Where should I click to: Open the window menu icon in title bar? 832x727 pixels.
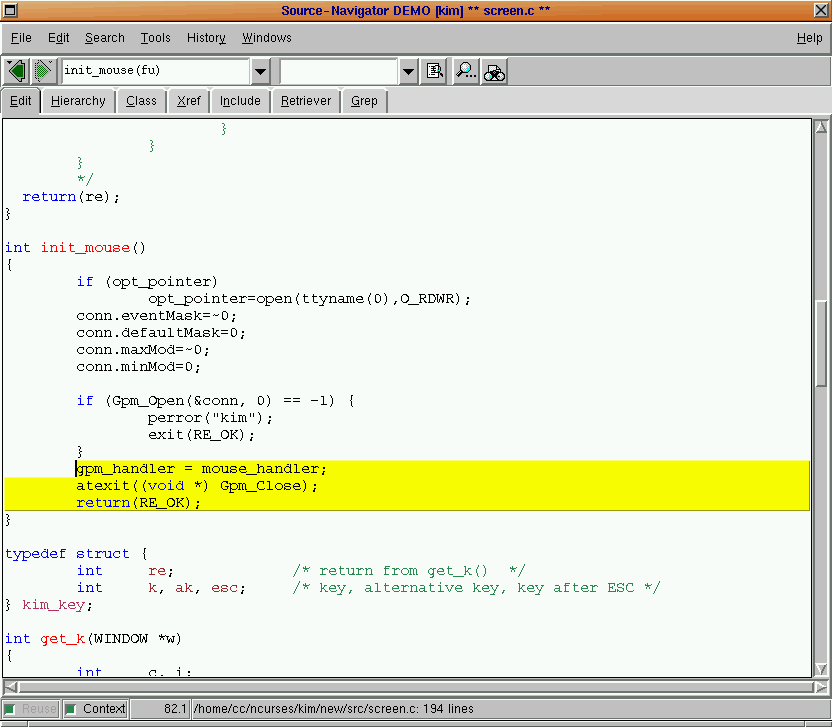click(10, 10)
